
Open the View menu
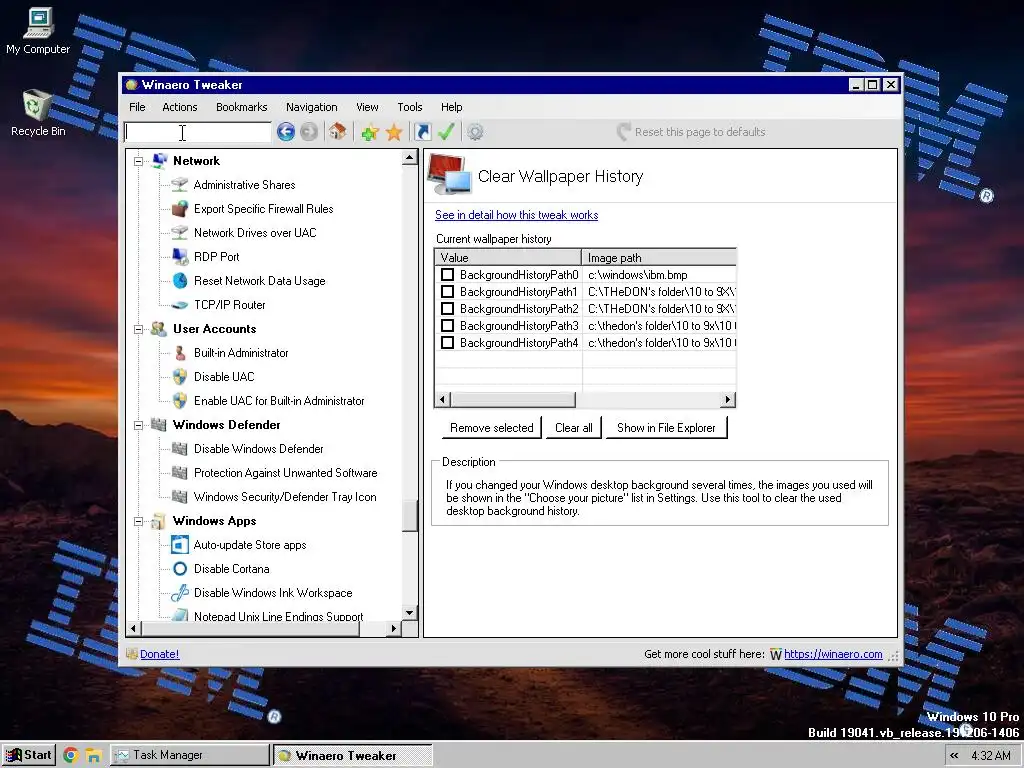(367, 107)
